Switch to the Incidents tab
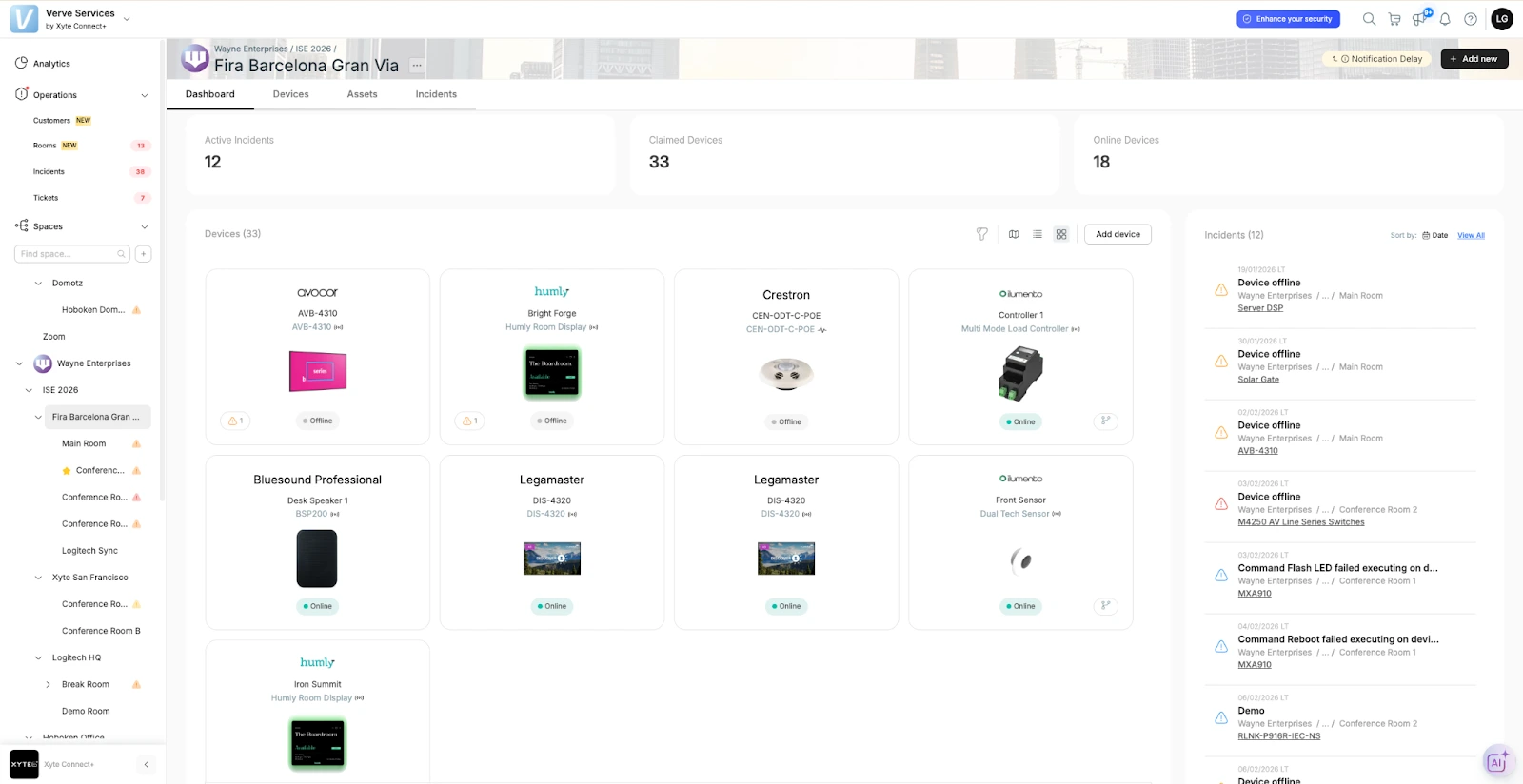1523x784 pixels. [x=436, y=94]
